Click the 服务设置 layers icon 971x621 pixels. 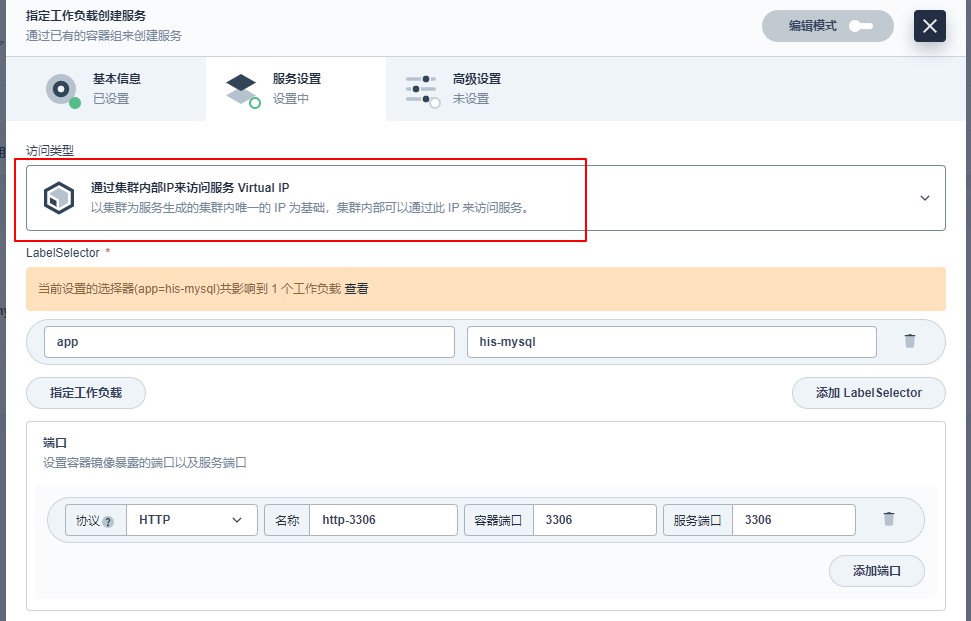point(242,90)
